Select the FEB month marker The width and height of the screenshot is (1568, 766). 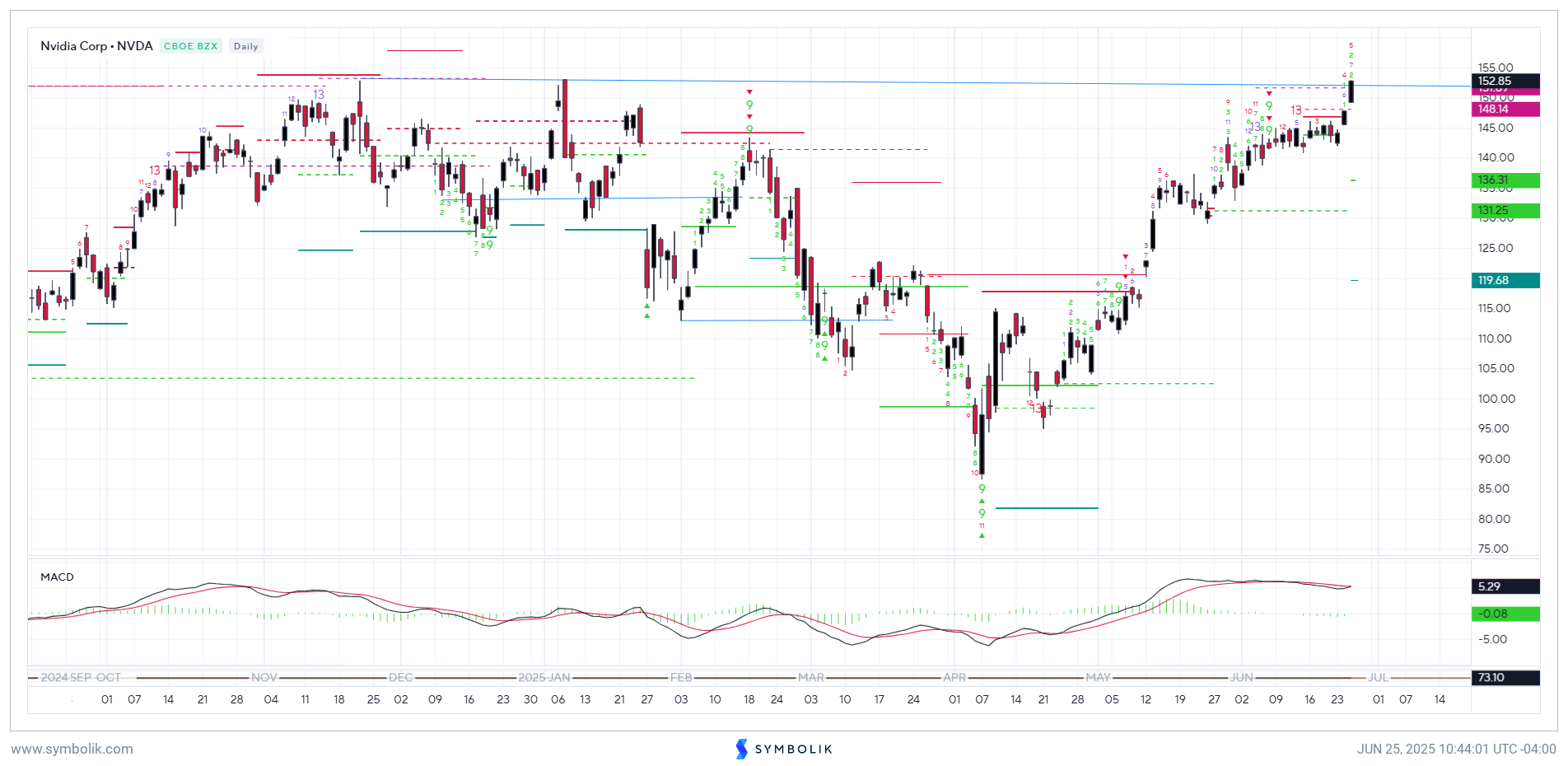(x=681, y=677)
